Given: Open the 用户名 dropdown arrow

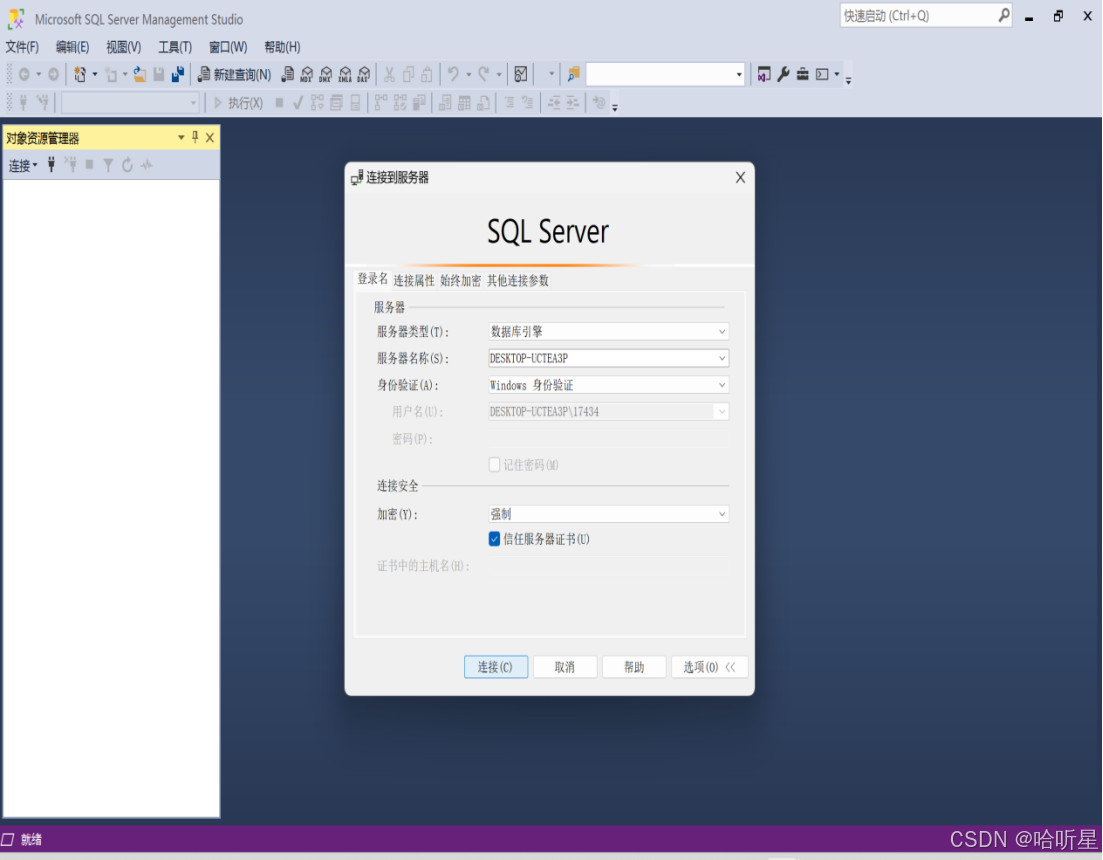Looking at the screenshot, I should coord(722,411).
